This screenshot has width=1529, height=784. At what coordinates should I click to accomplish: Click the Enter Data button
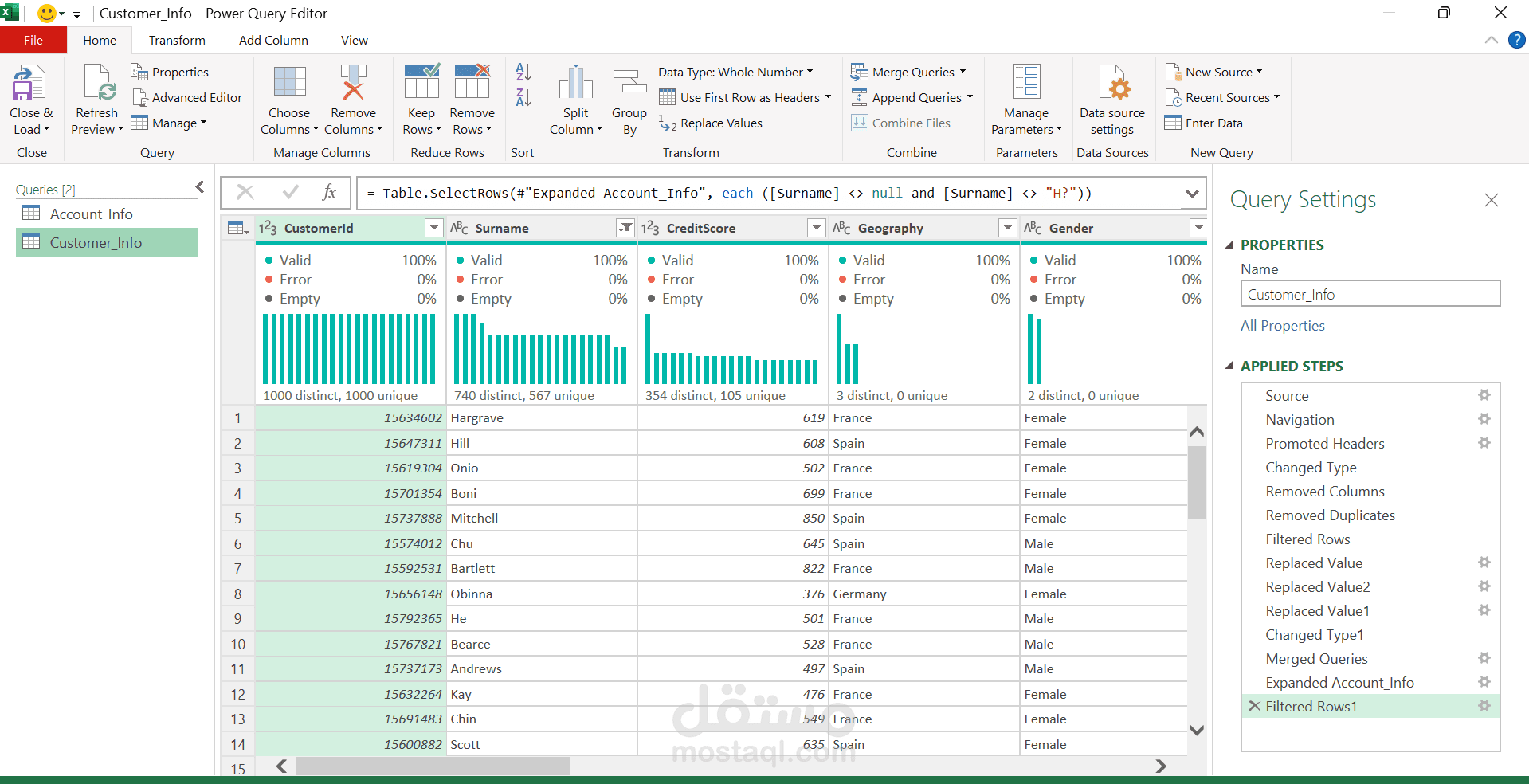click(x=1203, y=123)
